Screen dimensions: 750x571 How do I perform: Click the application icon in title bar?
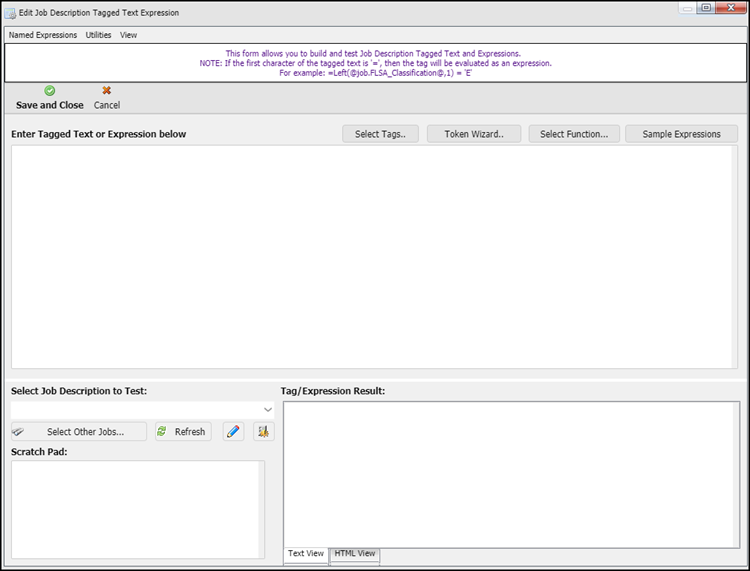(x=9, y=10)
